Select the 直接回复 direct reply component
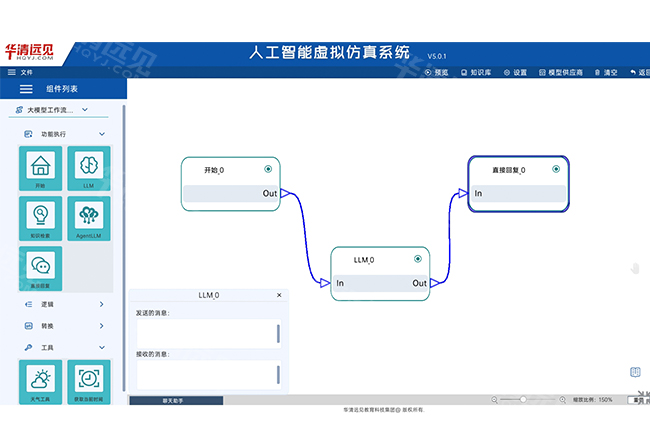The height and width of the screenshot is (440, 650). [x=40, y=267]
